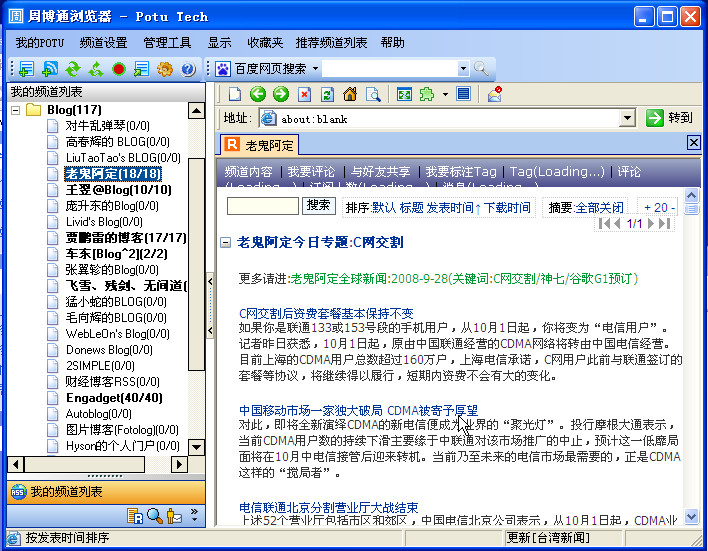Click the 我要评论 link
The width and height of the screenshot is (708, 551).
tap(312, 172)
